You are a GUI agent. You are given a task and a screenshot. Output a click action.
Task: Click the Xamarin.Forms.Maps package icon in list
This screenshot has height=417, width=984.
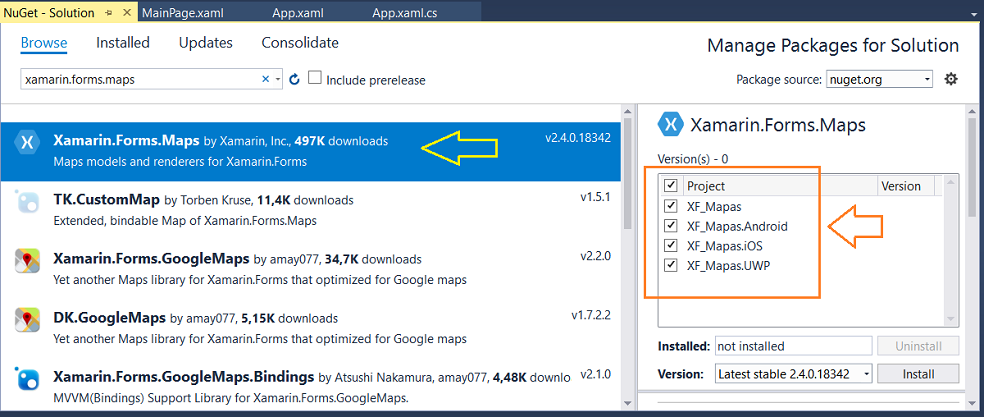pyautogui.click(x=27, y=142)
